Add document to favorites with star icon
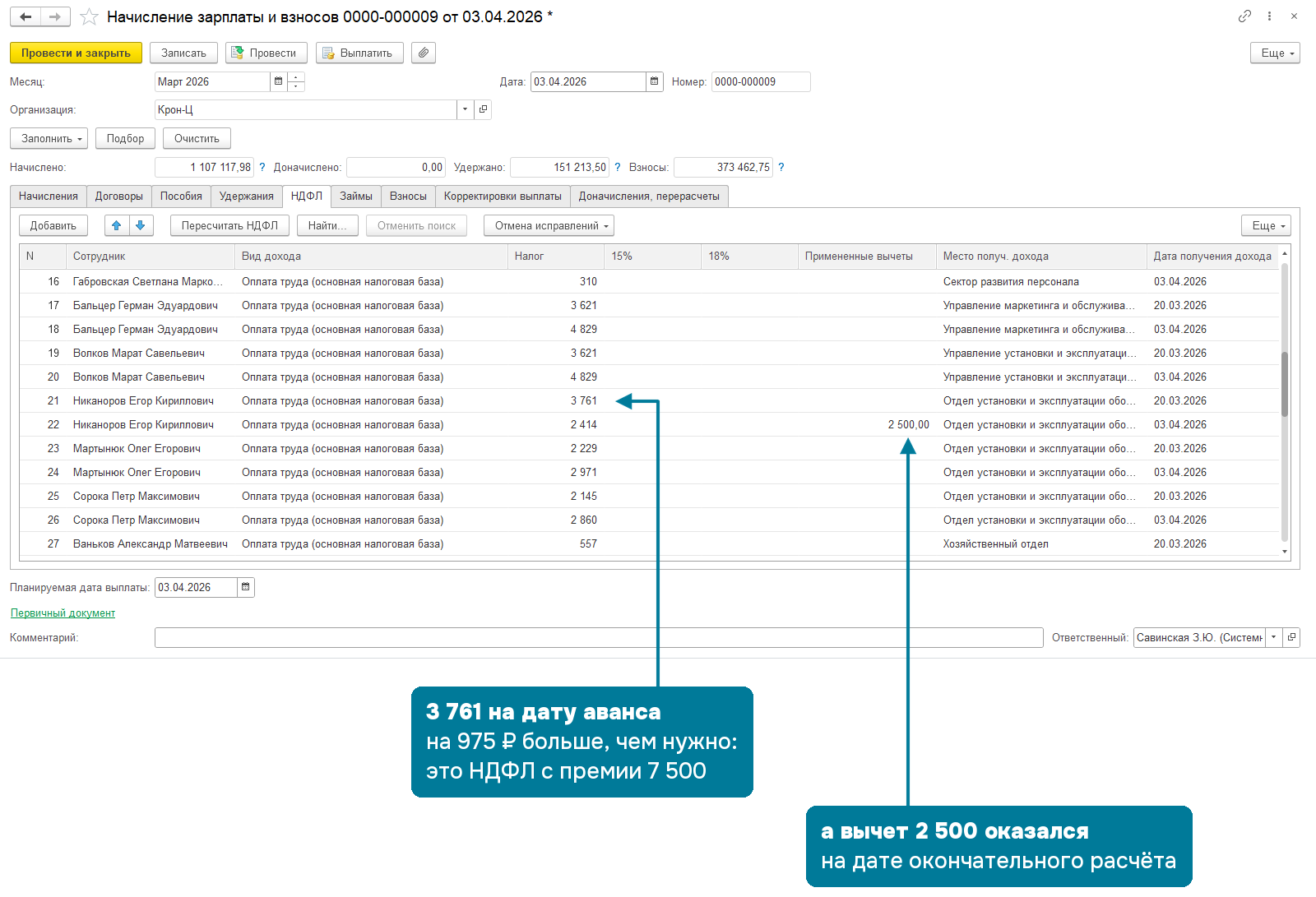The width and height of the screenshot is (1316, 897). click(x=90, y=16)
